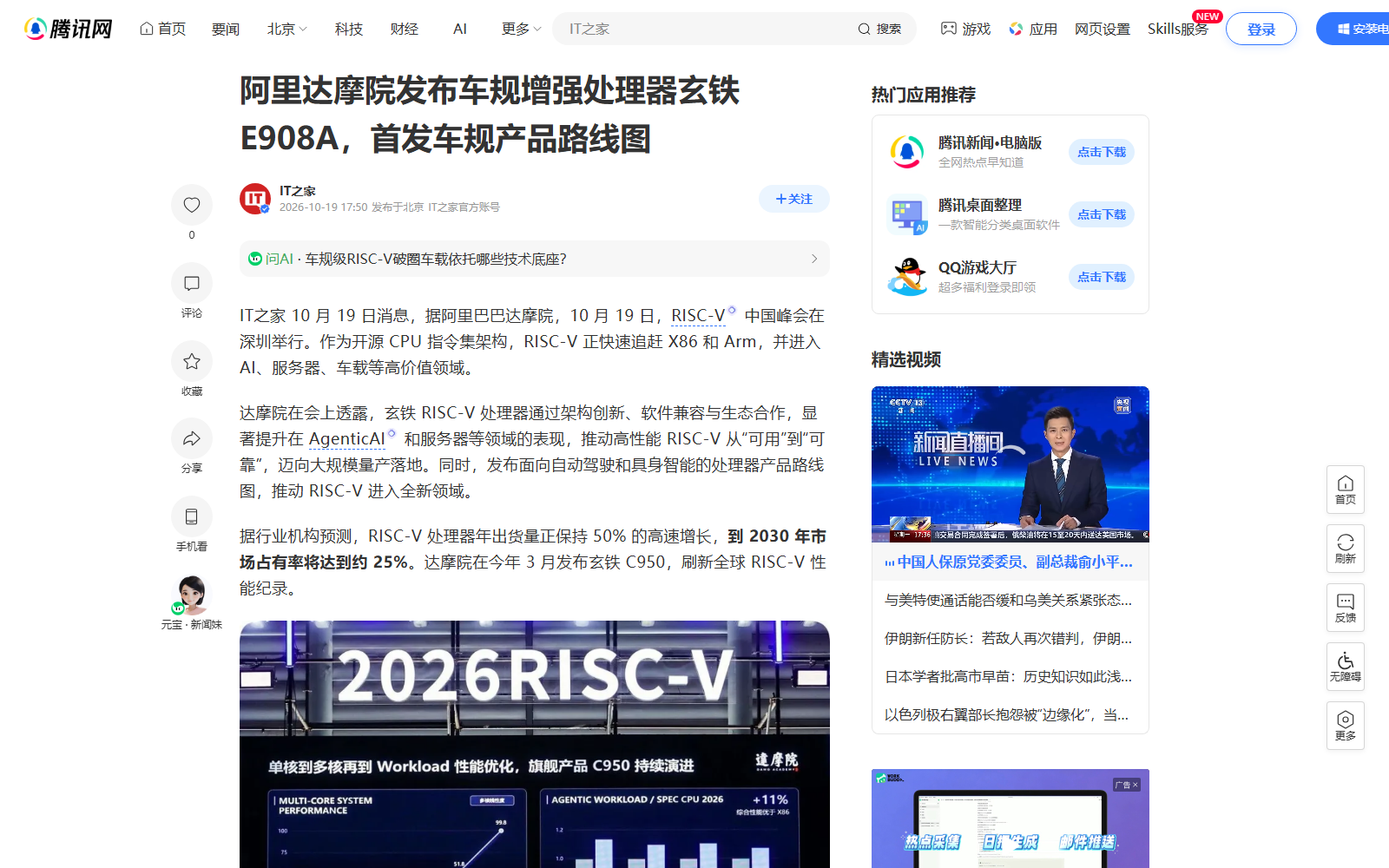This screenshot has height=868, width=1389.
Task: Open 网页设置 page settings
Action: point(1103,29)
